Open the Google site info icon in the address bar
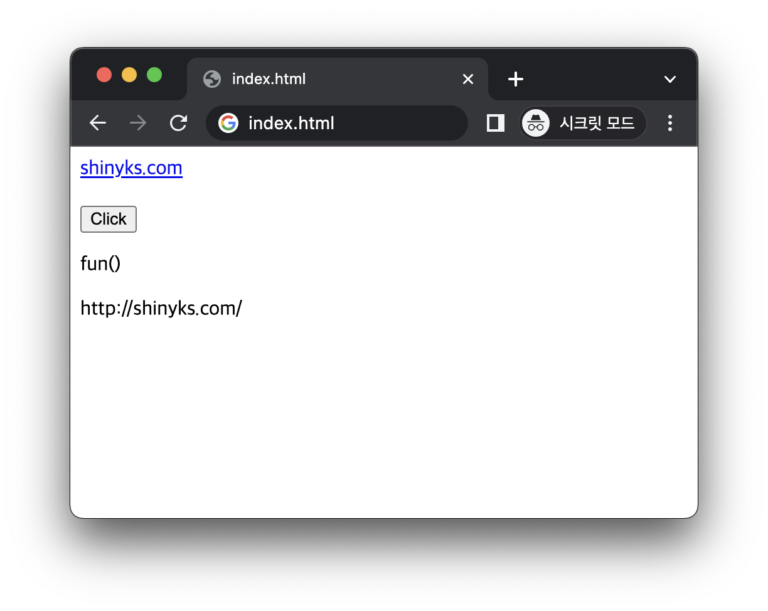768x611 pixels. click(x=228, y=123)
